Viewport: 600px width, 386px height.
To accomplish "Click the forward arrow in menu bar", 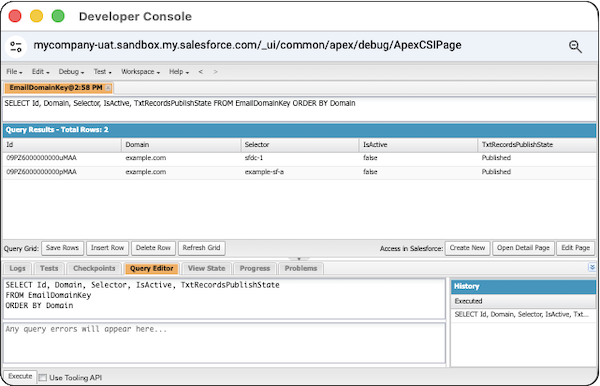I will click(215, 72).
